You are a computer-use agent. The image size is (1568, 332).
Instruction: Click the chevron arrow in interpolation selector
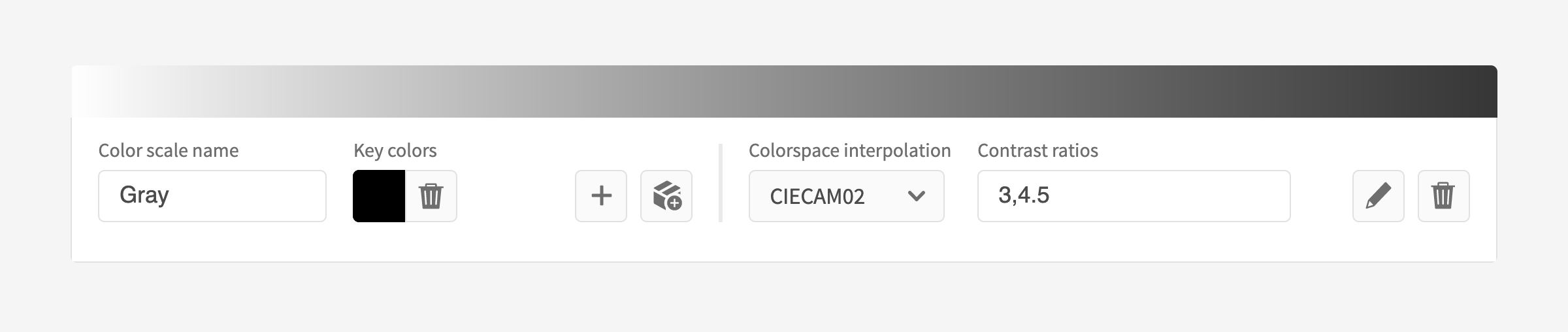pyautogui.click(x=917, y=196)
